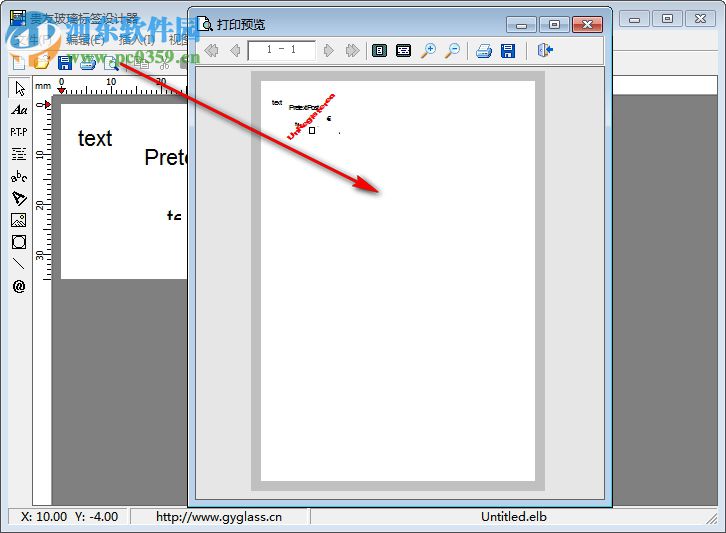Go to first page in print preview
Viewport: 726px width, 533px height.
click(212, 50)
